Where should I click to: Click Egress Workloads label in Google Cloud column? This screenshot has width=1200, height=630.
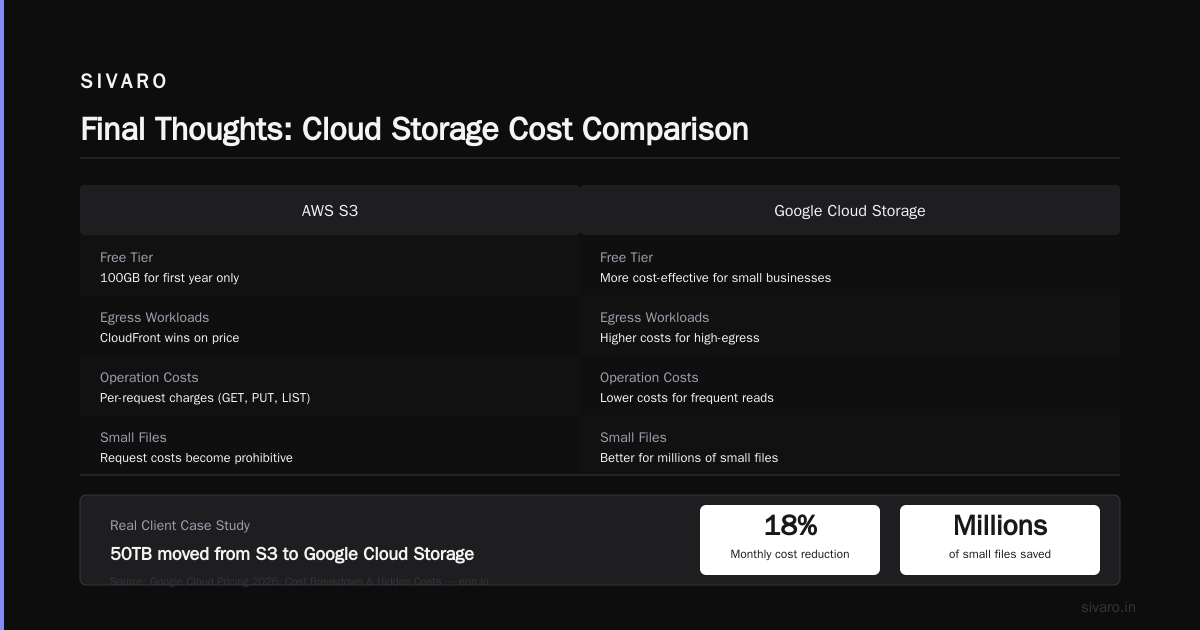[654, 317]
